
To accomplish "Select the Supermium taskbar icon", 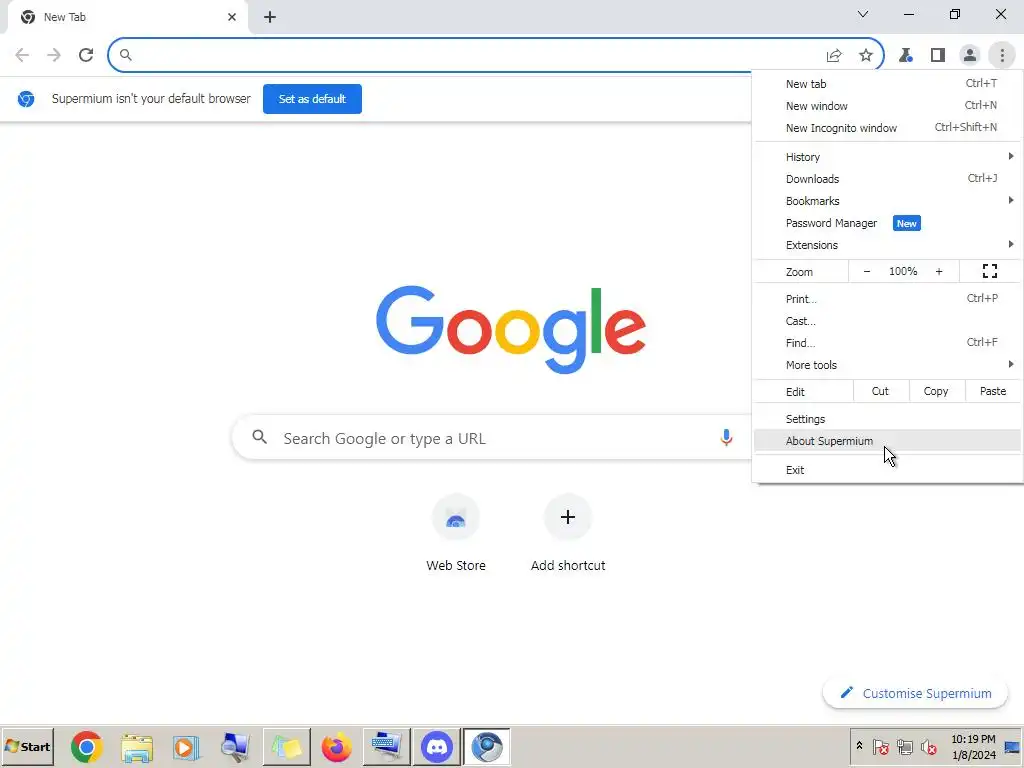I will (487, 746).
